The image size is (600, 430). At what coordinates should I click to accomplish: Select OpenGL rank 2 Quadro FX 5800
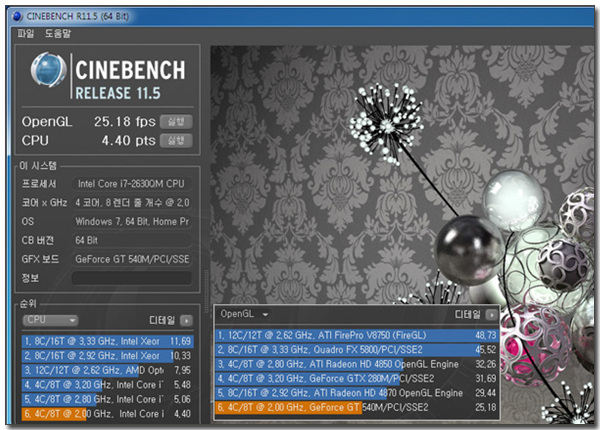coord(357,350)
